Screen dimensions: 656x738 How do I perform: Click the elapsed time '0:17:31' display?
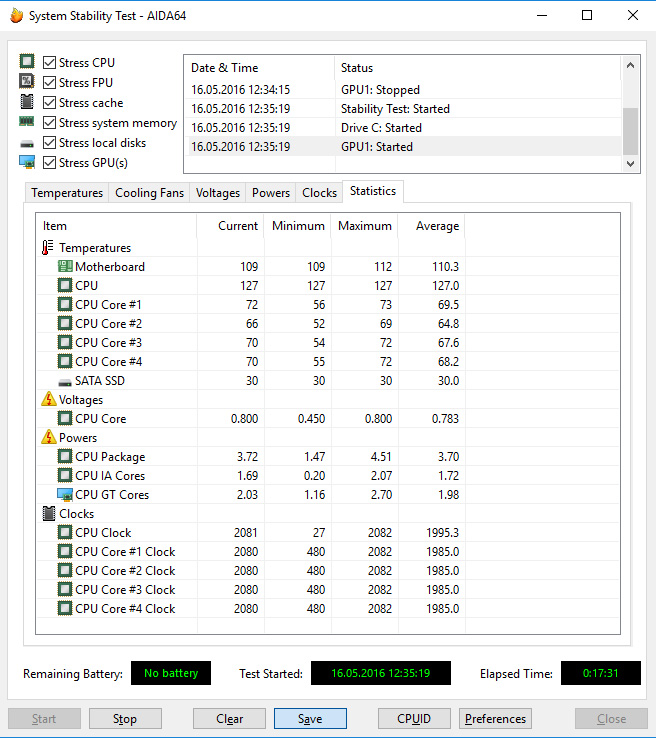coord(600,673)
